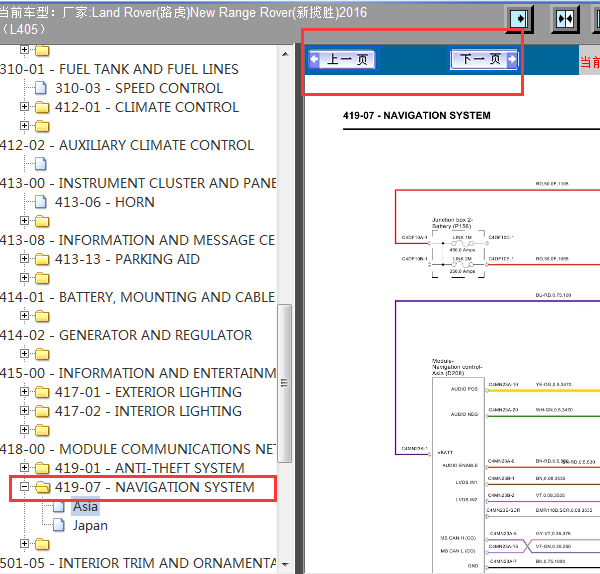
Task: Expand the 414-01 Battery, Mounting and Cables node
Action: coord(24,277)
